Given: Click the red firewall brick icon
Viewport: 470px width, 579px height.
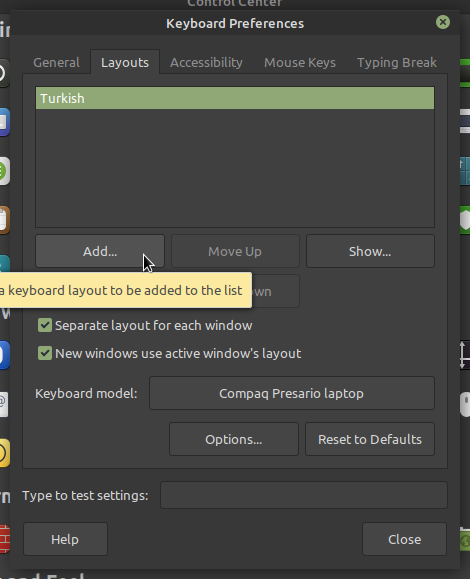Looking at the screenshot, I should pos(4,539).
